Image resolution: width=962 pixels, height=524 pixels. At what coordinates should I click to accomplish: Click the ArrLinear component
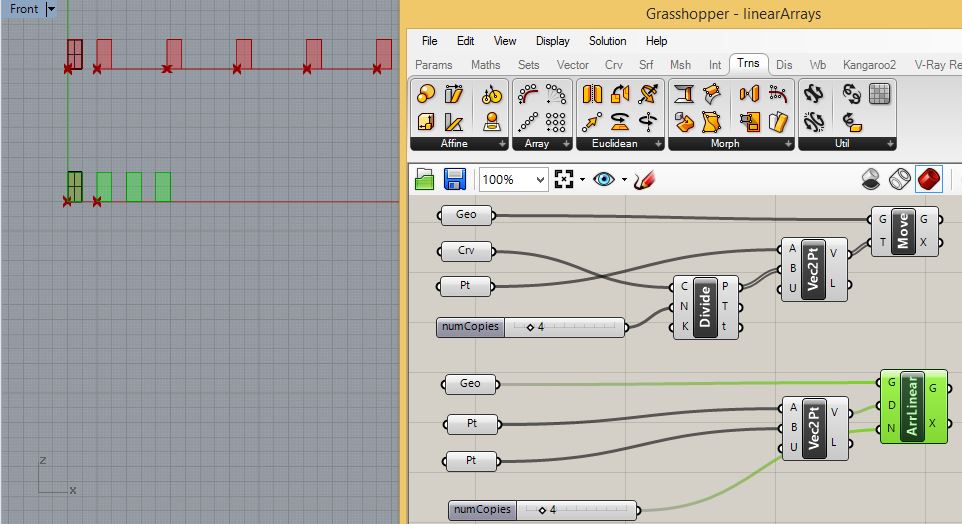tap(910, 405)
